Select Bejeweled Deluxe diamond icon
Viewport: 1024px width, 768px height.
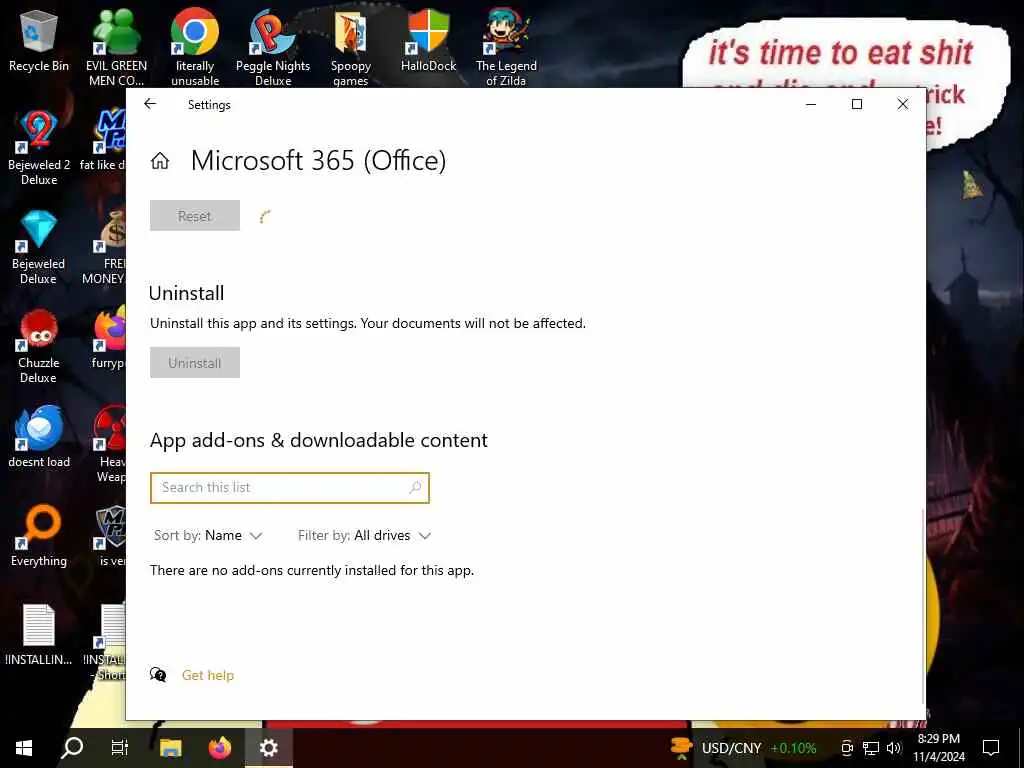39,247
